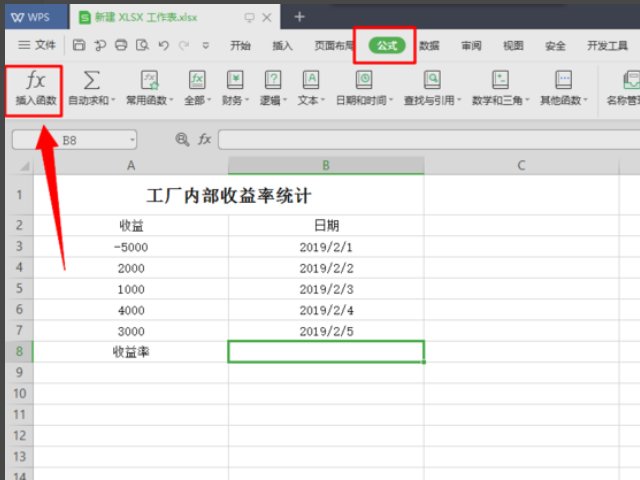This screenshot has height=480, width=640.
Task: Switch to the View (视图) tab
Action: click(513, 45)
